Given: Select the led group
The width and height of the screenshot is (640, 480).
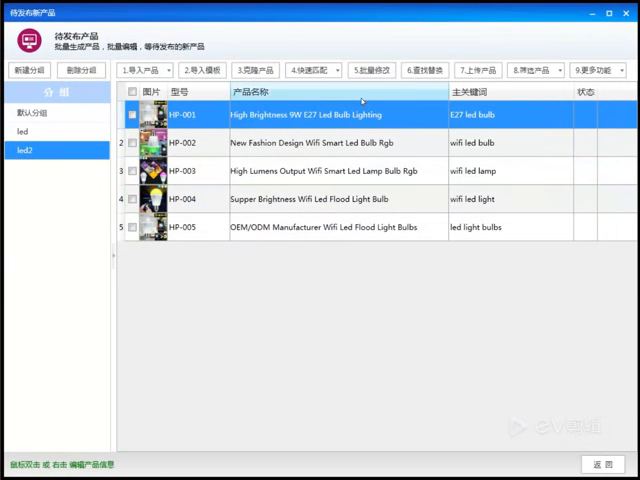Looking at the screenshot, I should tap(57, 131).
